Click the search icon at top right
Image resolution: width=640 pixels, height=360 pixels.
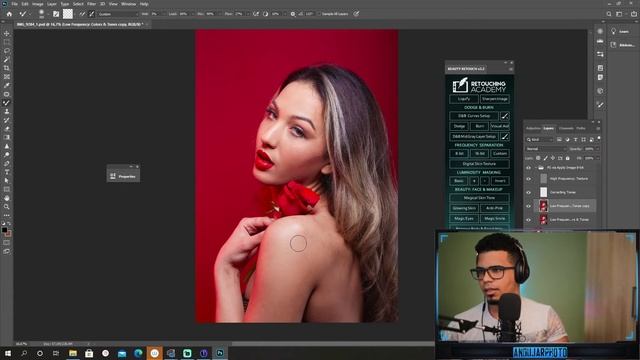[x=609, y=14]
